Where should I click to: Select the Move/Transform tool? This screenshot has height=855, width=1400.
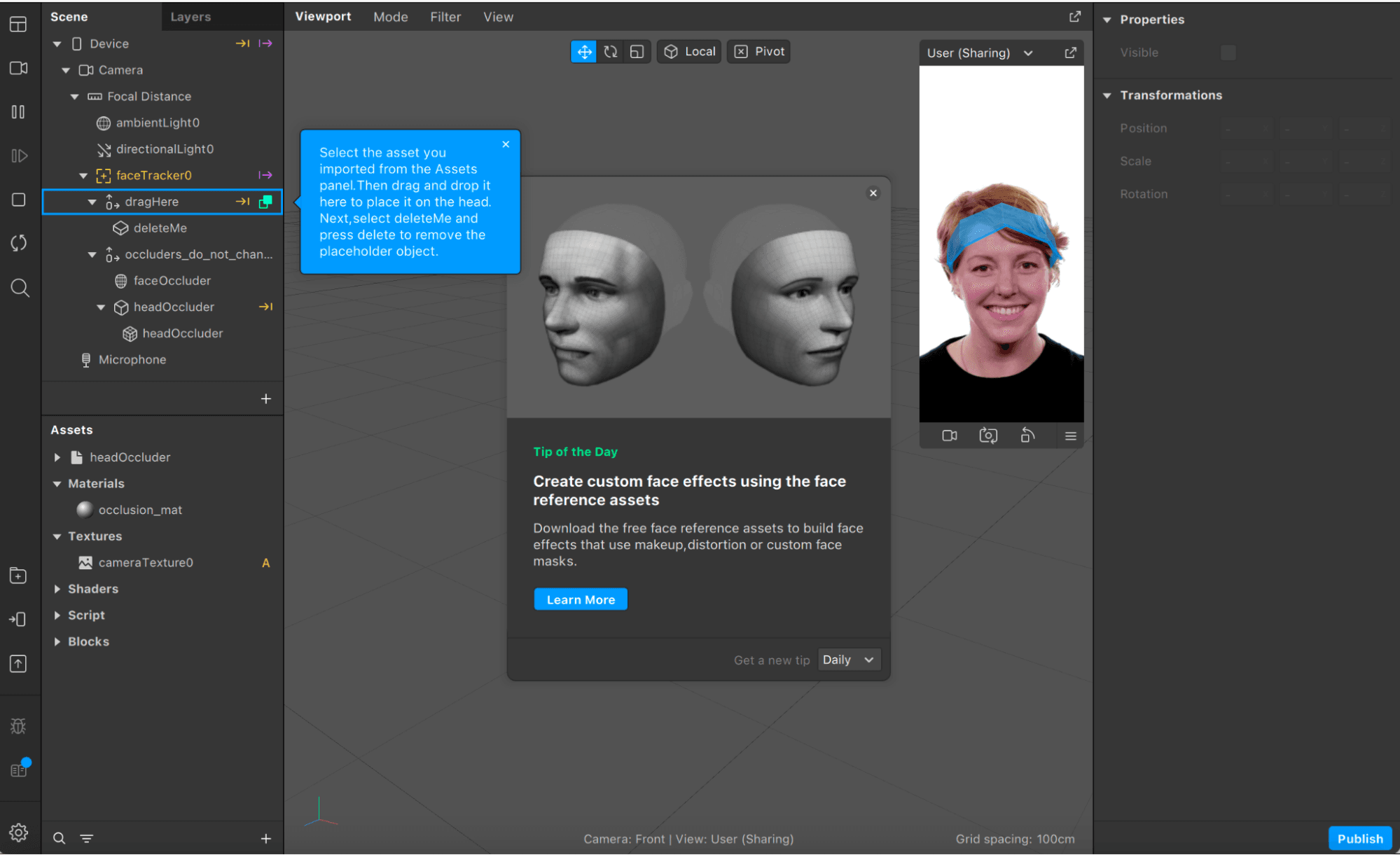pos(582,51)
